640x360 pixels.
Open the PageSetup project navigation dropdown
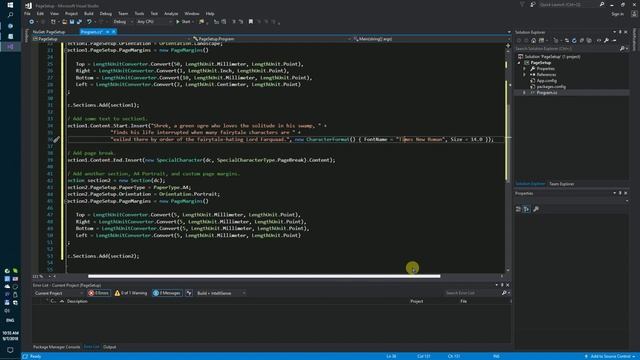click(111, 39)
